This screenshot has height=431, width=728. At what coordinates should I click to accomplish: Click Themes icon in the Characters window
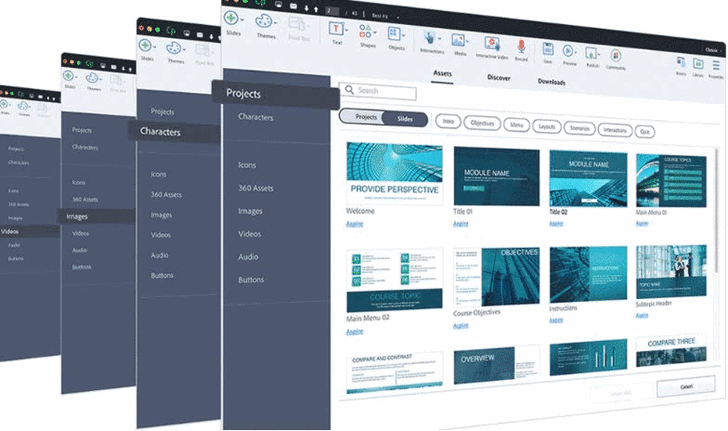pyautogui.click(x=174, y=48)
